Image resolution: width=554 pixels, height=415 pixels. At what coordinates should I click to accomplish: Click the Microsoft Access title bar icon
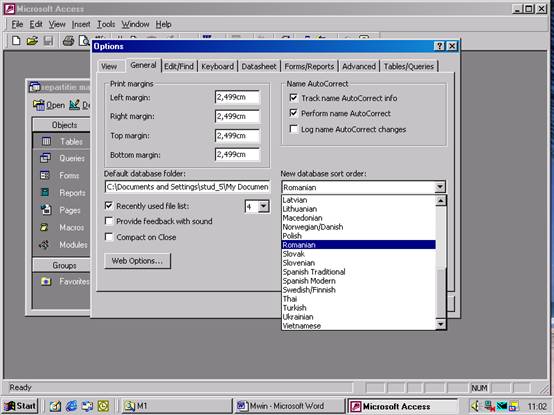pos(9,9)
